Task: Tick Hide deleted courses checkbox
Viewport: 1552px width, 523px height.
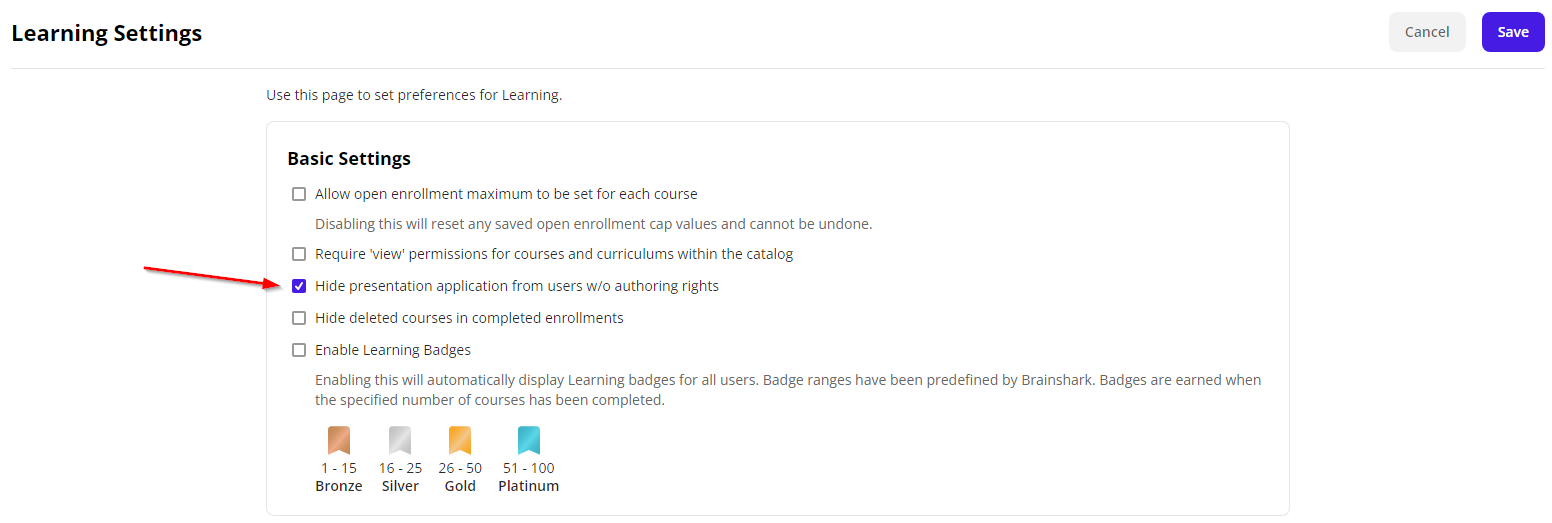Action: [299, 318]
